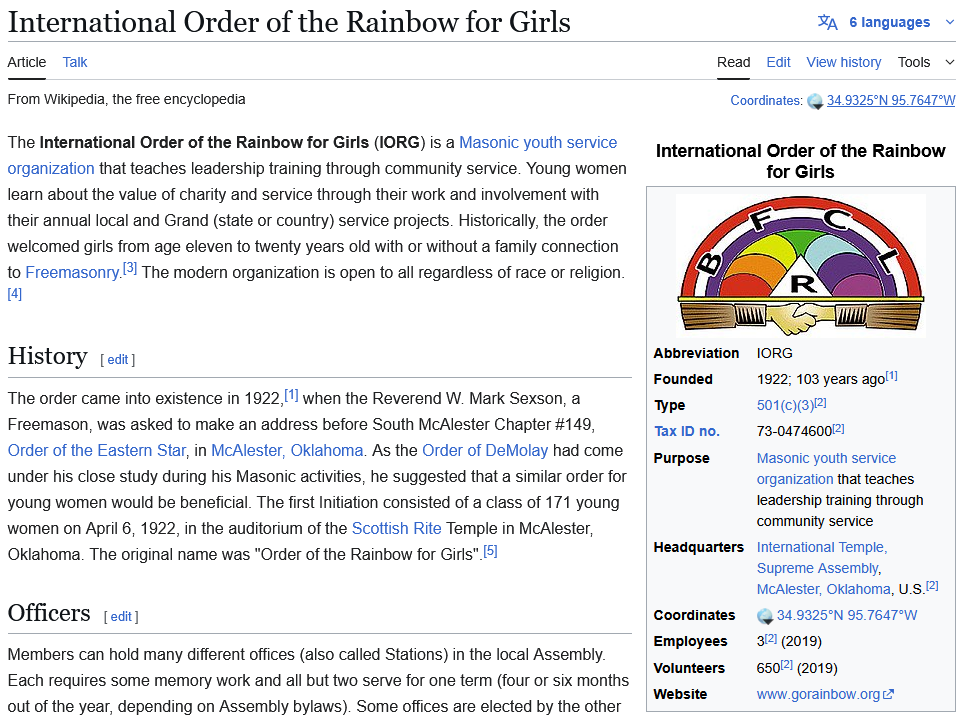This screenshot has width=963, height=722.
Task: Open infobox Masonic youth service organization link
Action: click(x=826, y=468)
